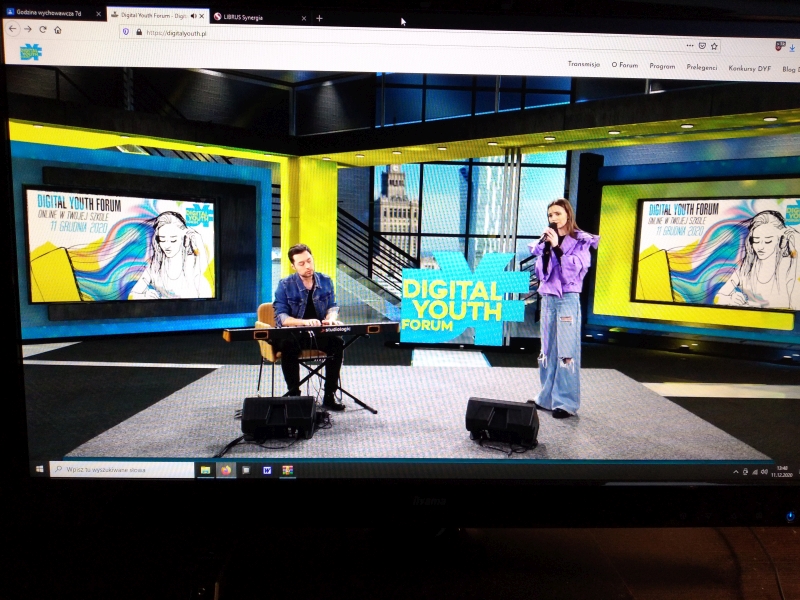Open the Firefox downloads arrow

pyautogui.click(x=792, y=47)
